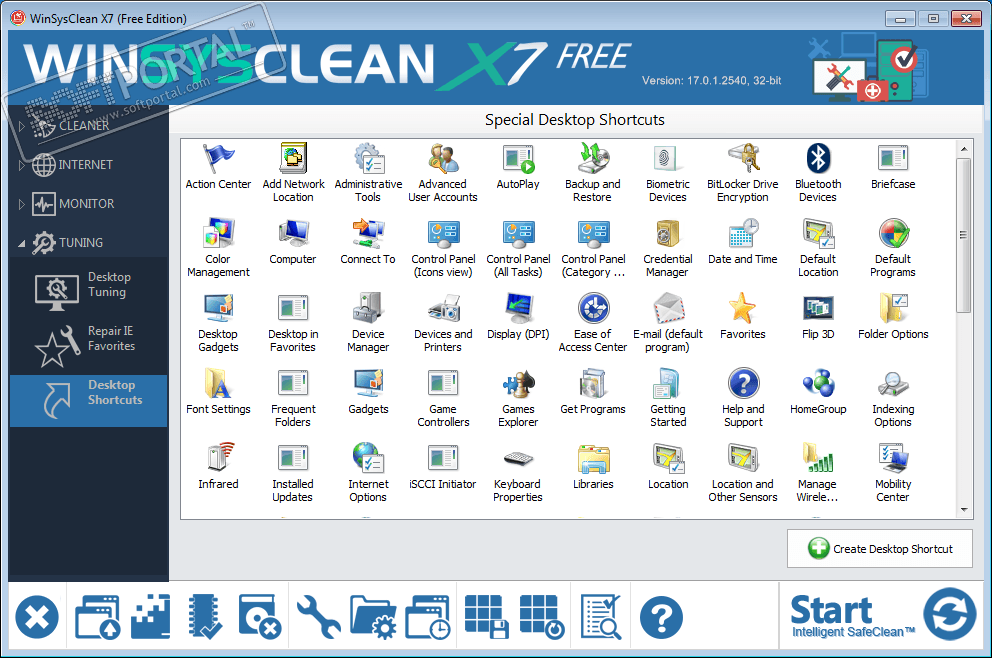This screenshot has width=992, height=658.
Task: Click the grid with floppy disk toolbar icon
Action: pos(486,617)
